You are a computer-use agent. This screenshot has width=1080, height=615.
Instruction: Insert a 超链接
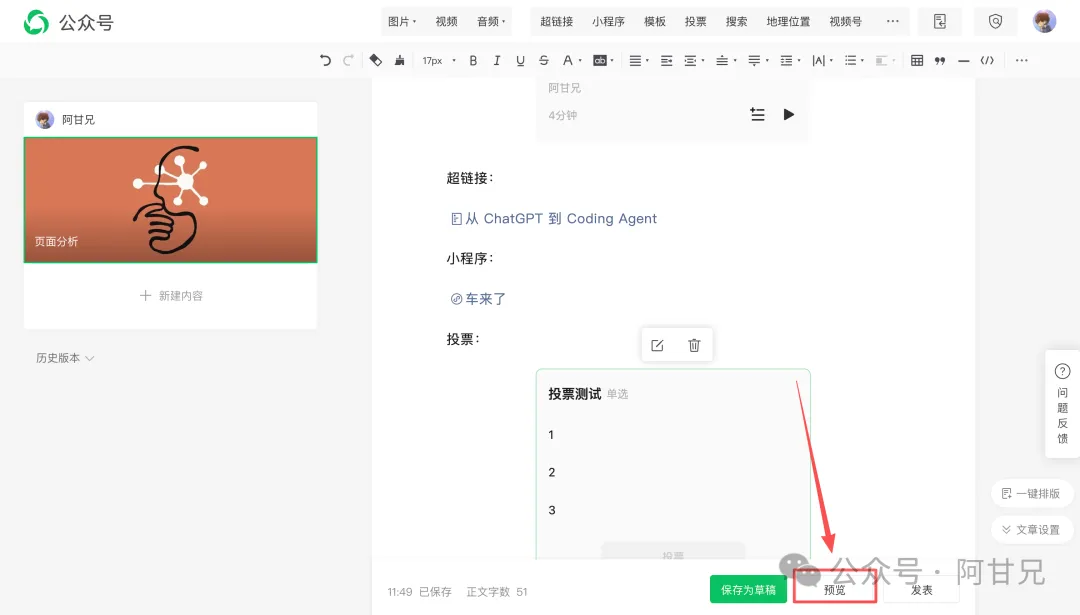(557, 21)
